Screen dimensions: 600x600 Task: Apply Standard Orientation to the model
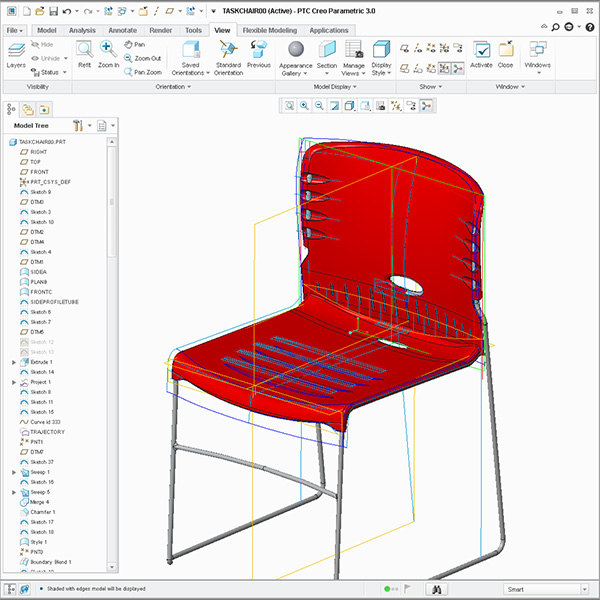228,53
